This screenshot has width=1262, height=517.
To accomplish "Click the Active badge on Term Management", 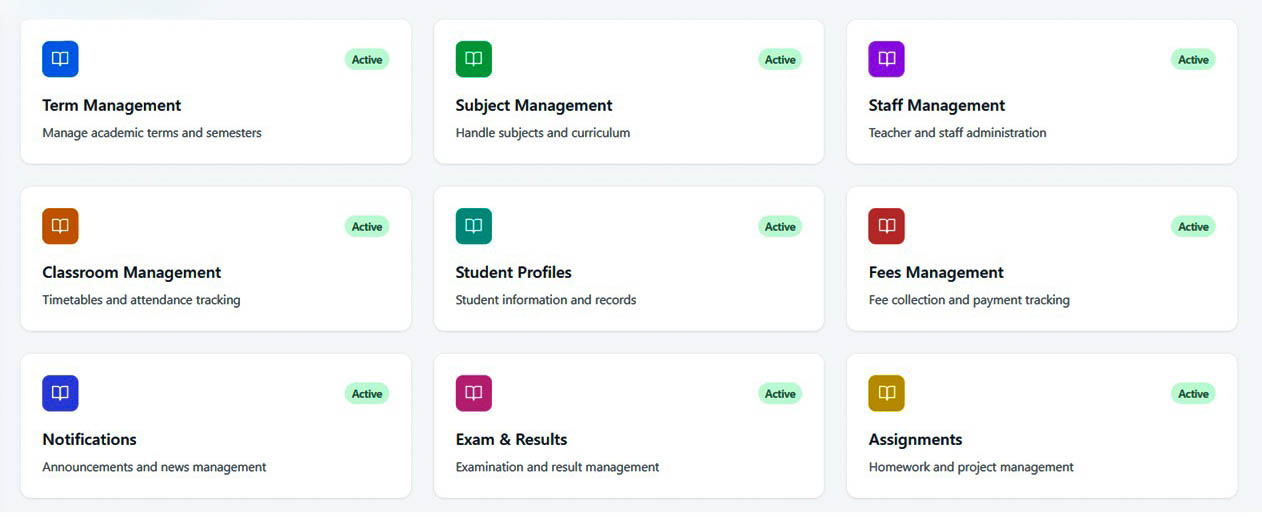I will (x=367, y=60).
